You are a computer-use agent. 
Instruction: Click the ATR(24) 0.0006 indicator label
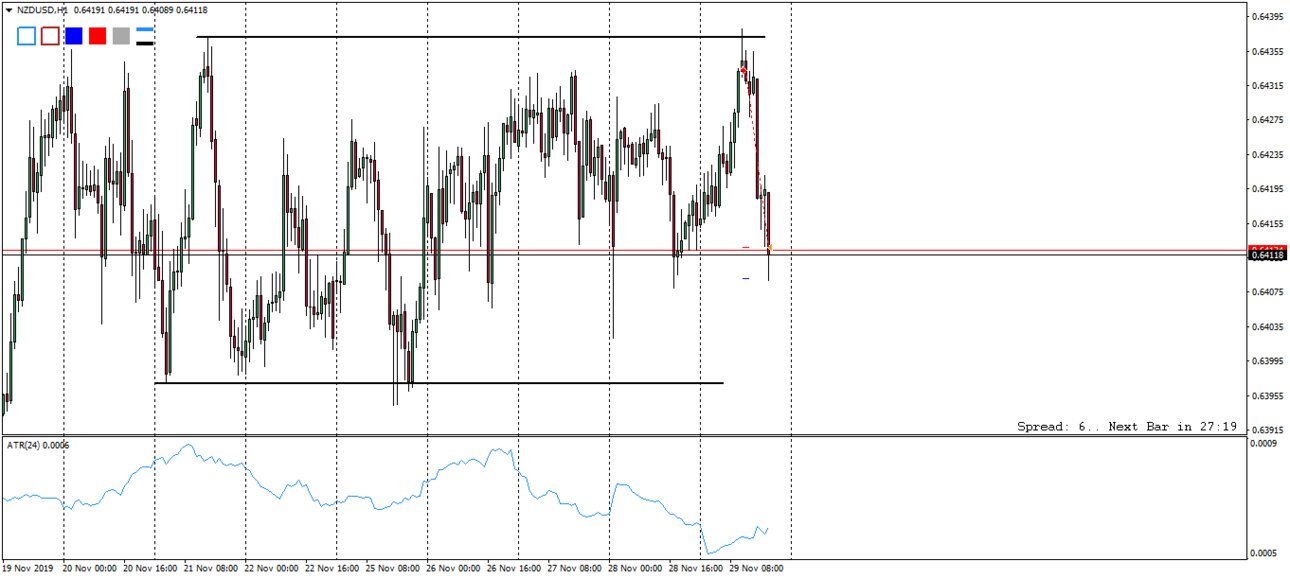click(x=40, y=444)
